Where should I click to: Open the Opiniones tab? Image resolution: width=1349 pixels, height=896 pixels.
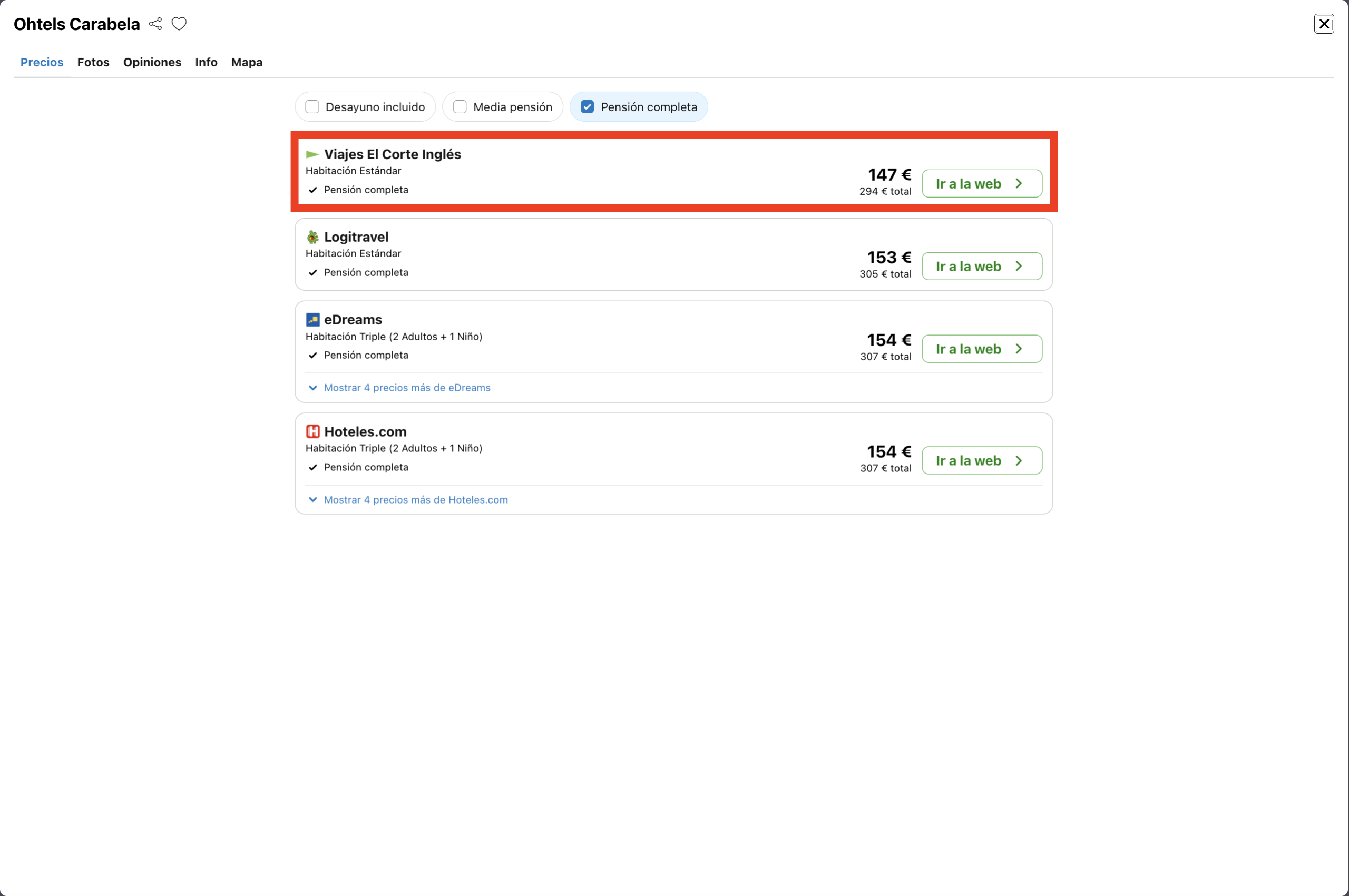pos(152,62)
